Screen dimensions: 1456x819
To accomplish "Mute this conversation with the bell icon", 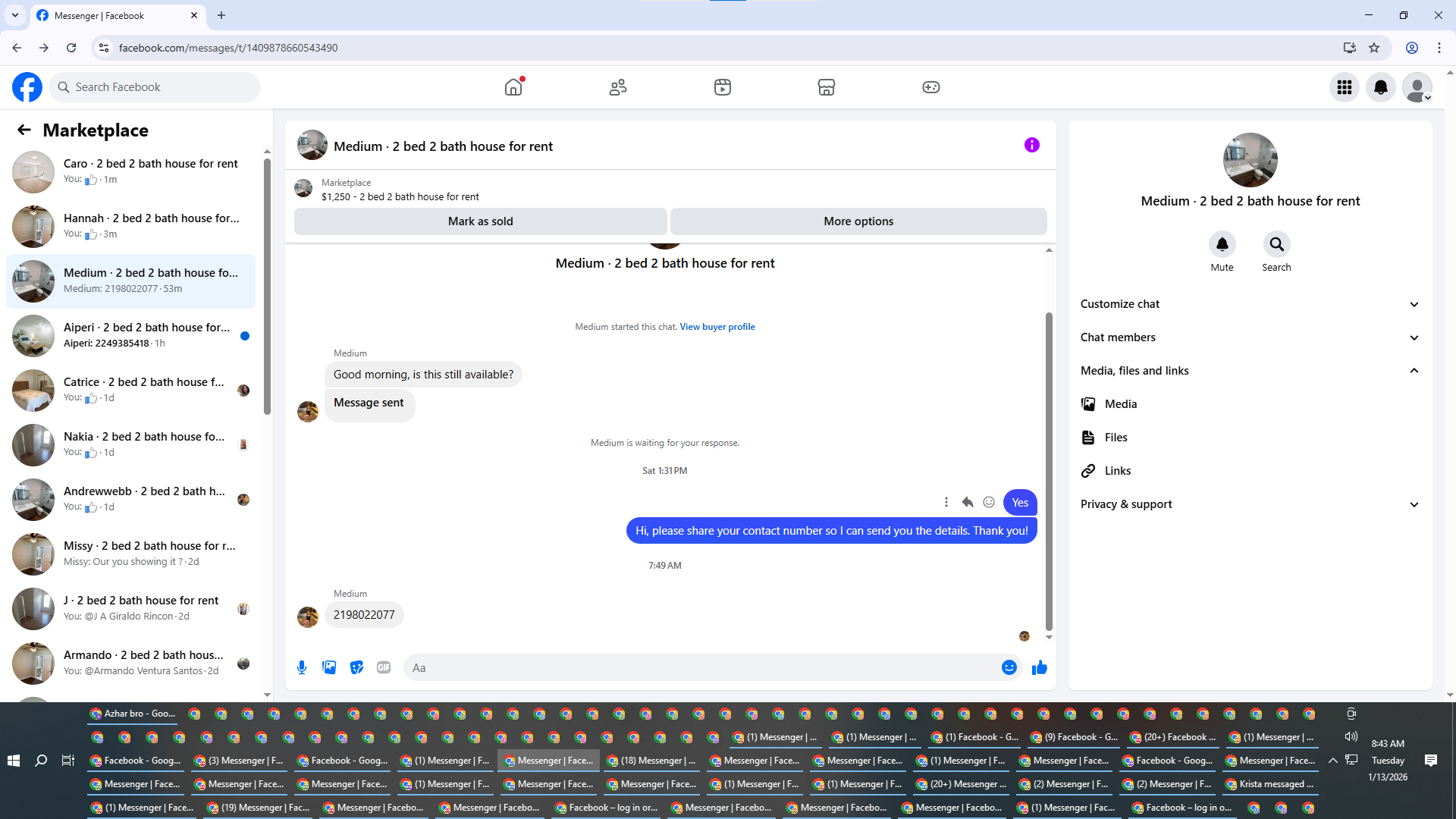I will [1222, 244].
